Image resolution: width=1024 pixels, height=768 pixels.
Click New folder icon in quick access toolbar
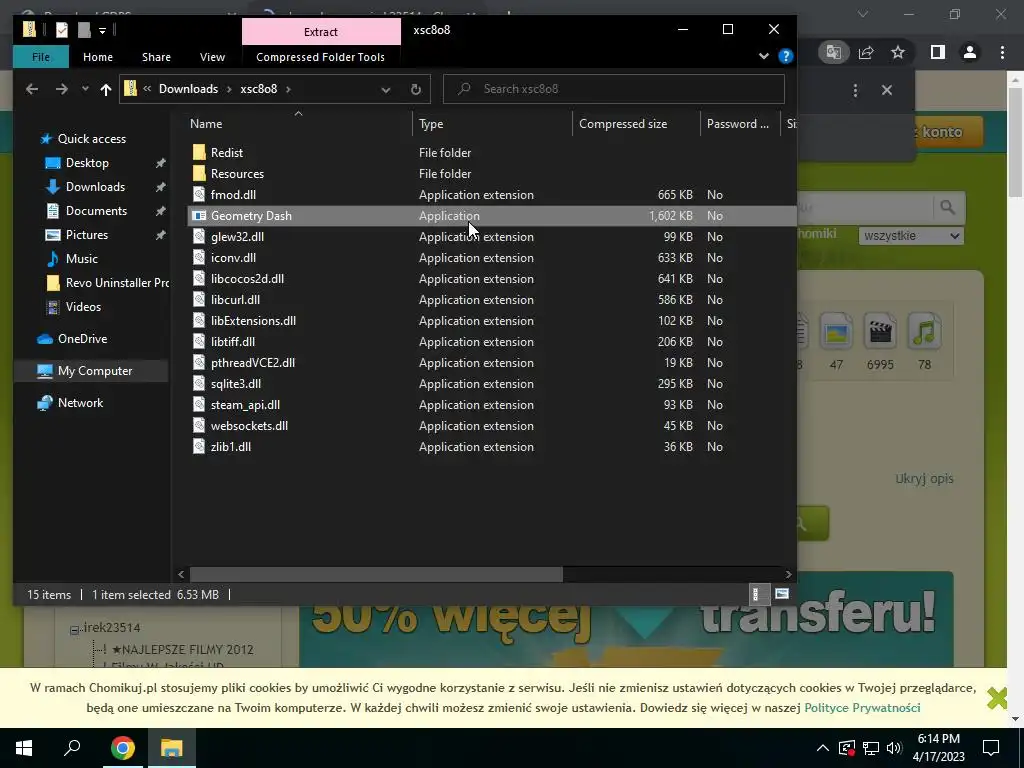pyautogui.click(x=84, y=29)
